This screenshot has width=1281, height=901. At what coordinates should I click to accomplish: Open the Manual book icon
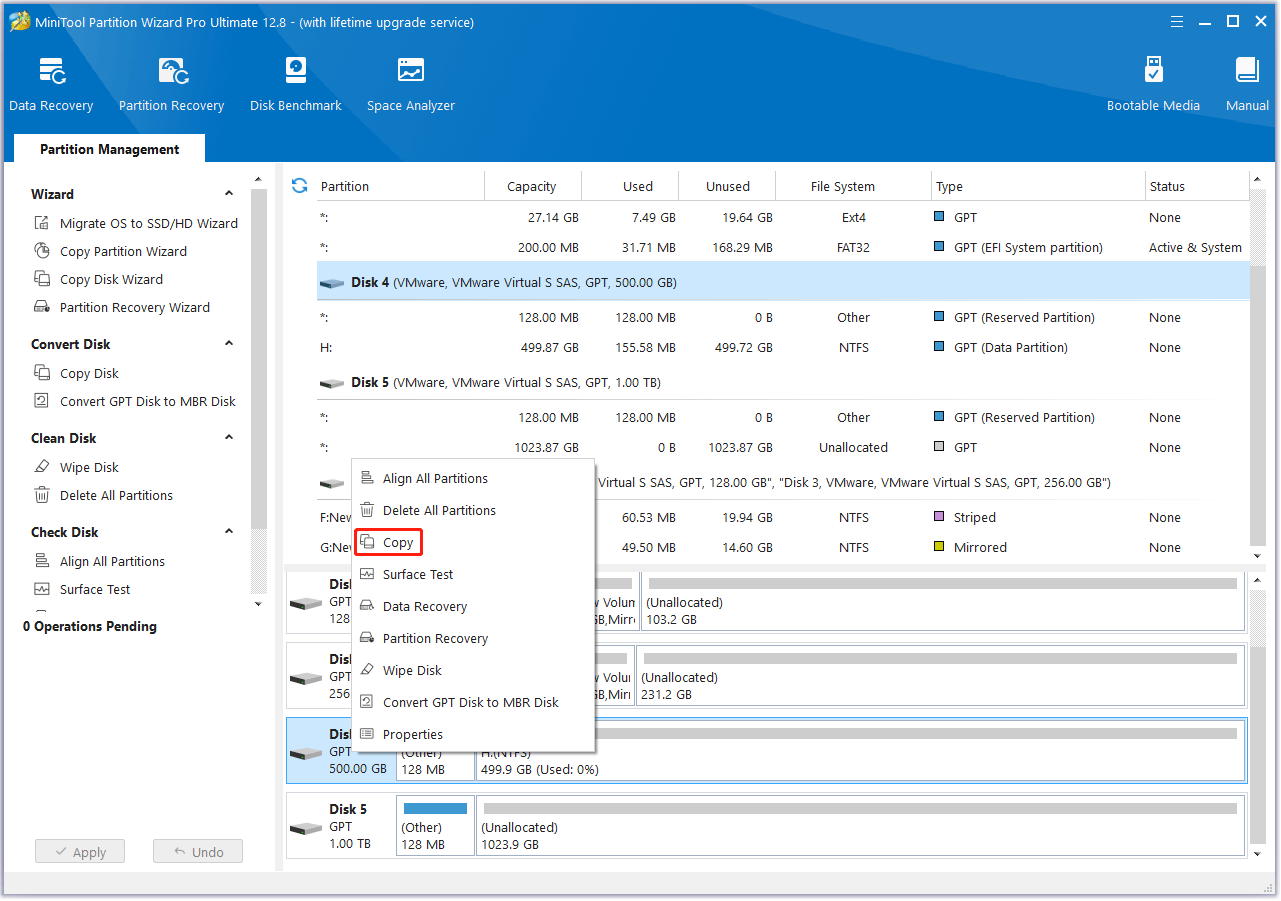coord(1247,84)
